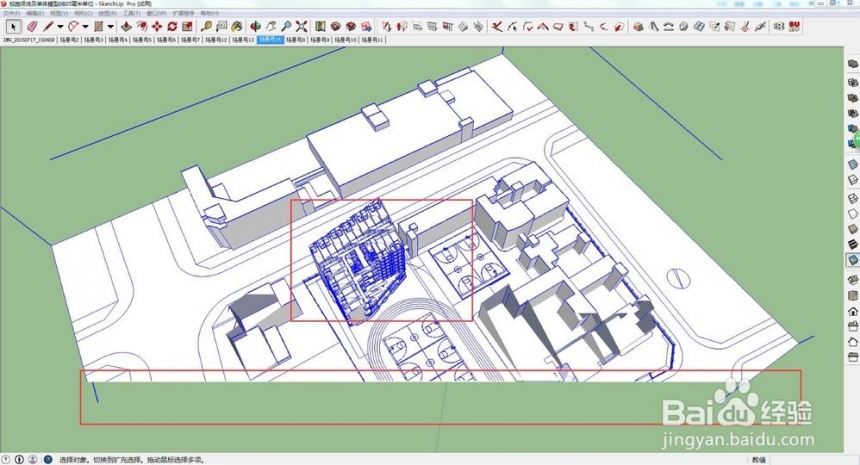
Task: Select the Scale tool
Action: pyautogui.click(x=187, y=26)
